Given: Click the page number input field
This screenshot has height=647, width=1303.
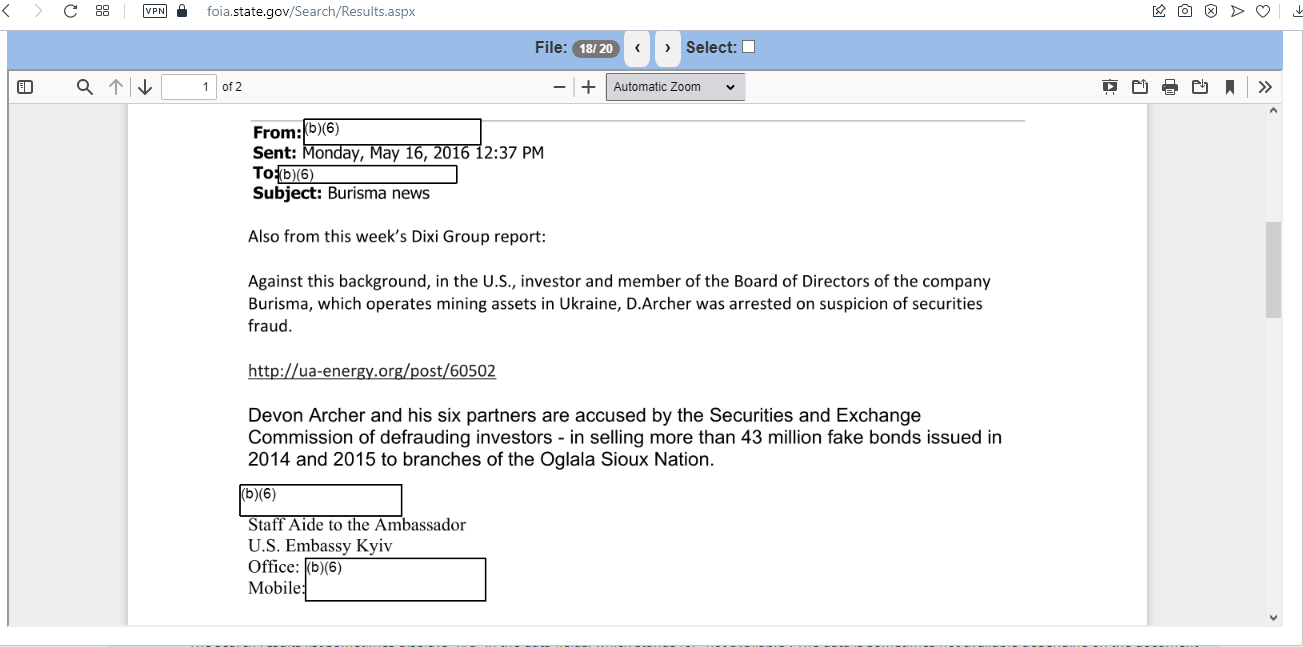Looking at the screenshot, I should (189, 87).
